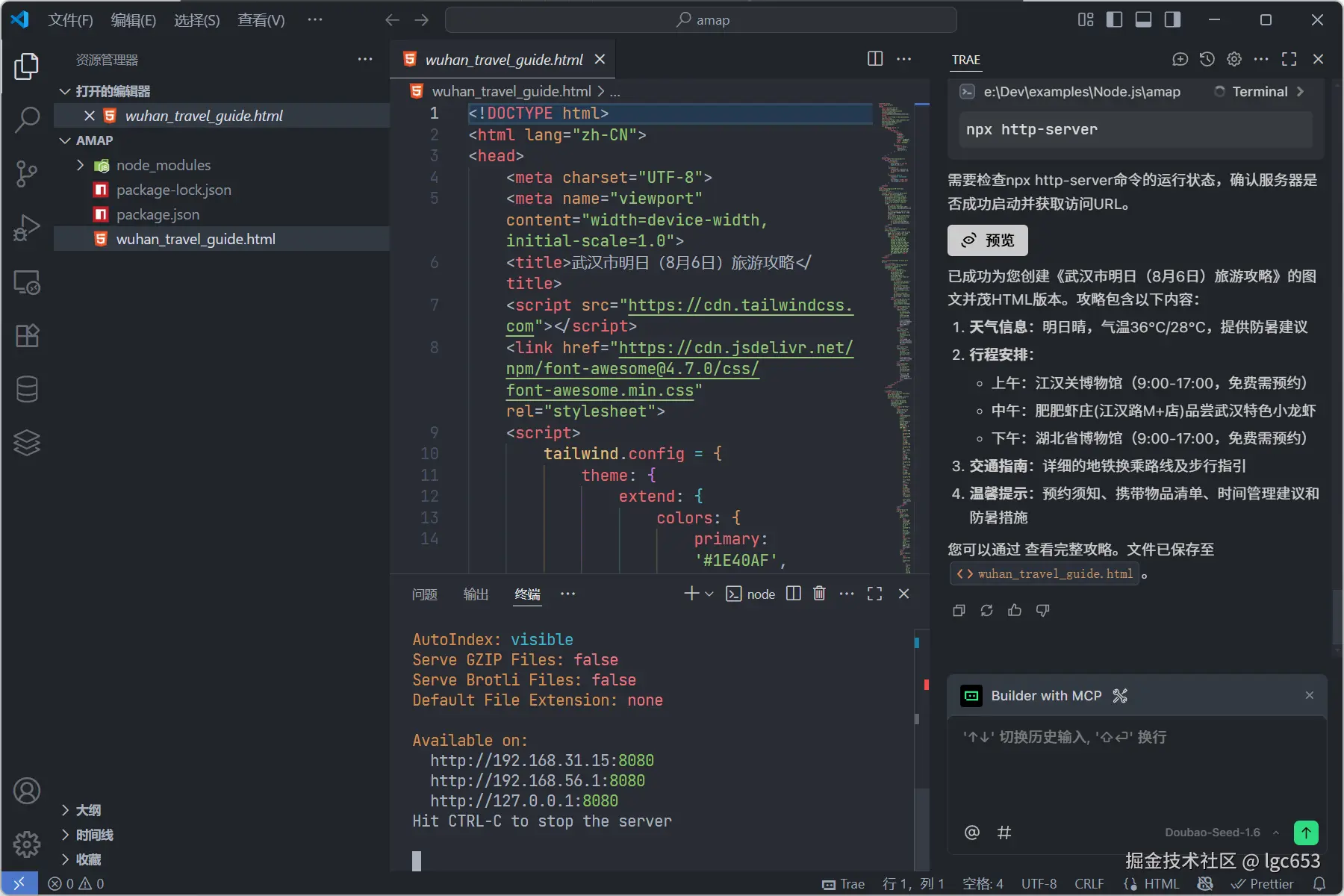This screenshot has height=896, width=1344.
Task: Open Run and Debug view
Action: (x=27, y=228)
